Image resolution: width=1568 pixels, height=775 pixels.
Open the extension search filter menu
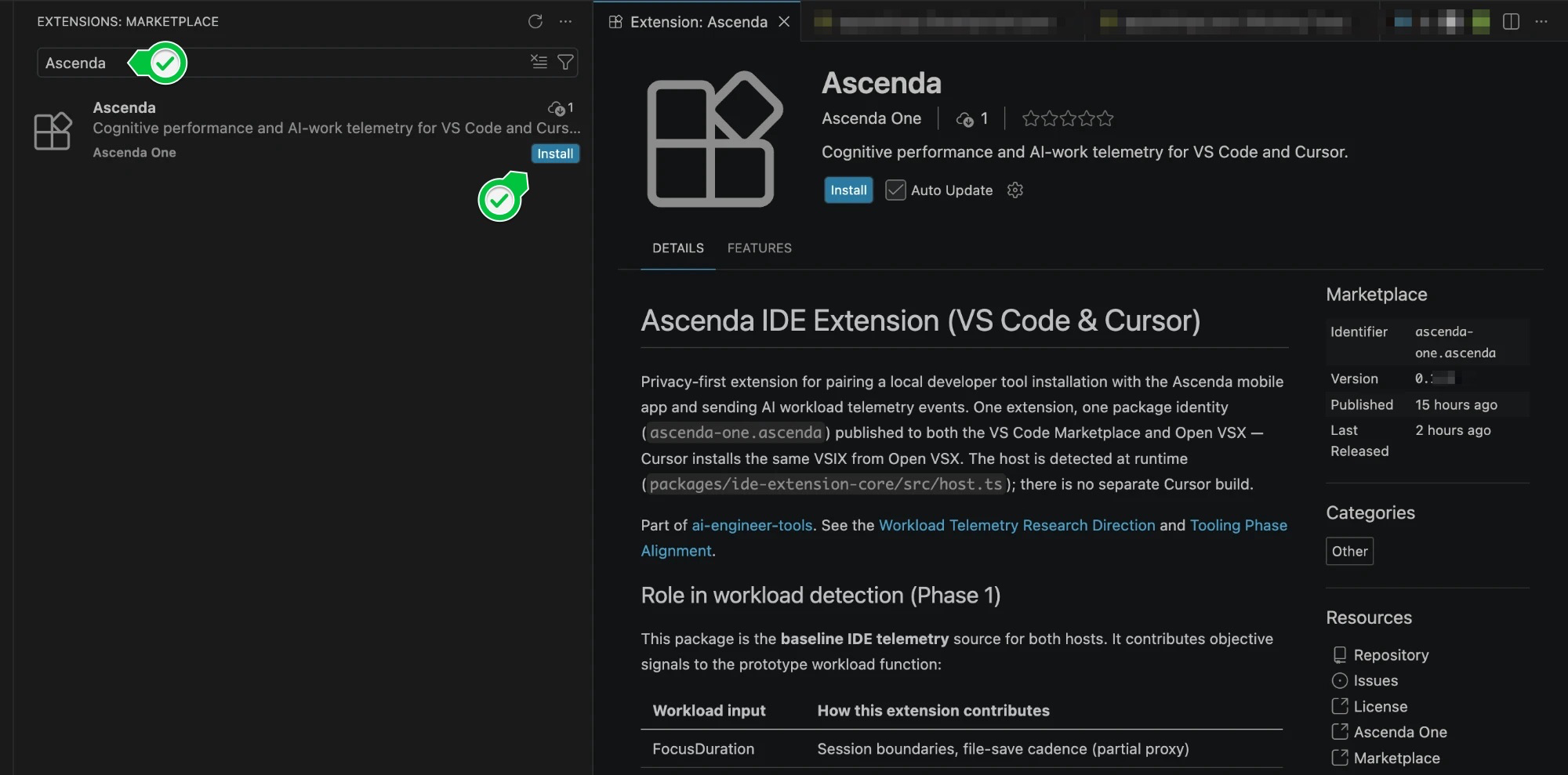coord(565,62)
